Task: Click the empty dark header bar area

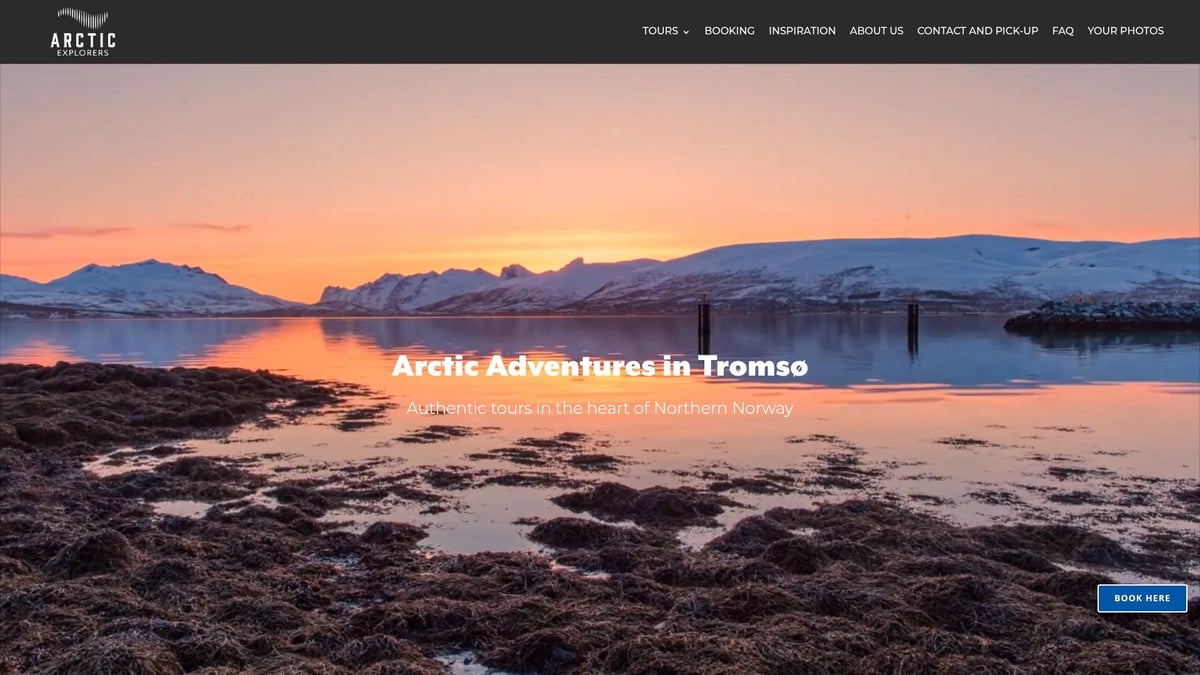Action: click(x=380, y=31)
